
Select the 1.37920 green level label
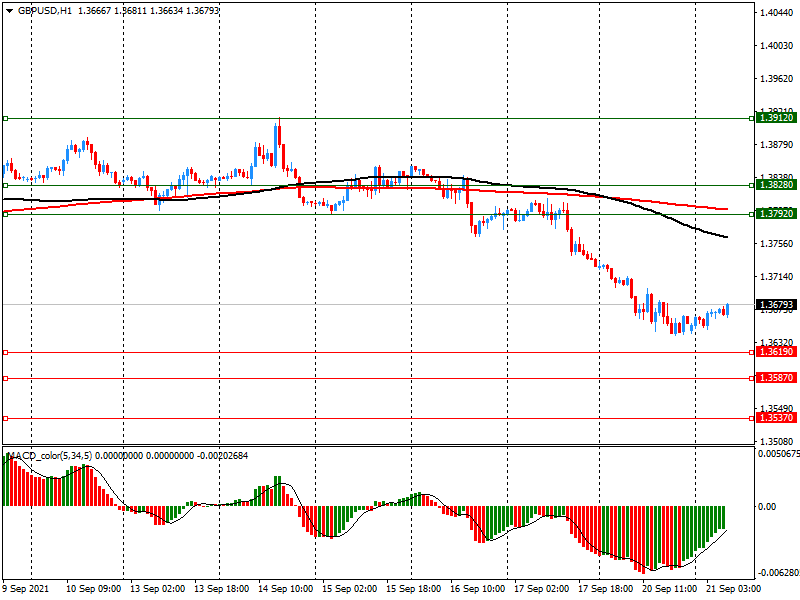[x=776, y=214]
